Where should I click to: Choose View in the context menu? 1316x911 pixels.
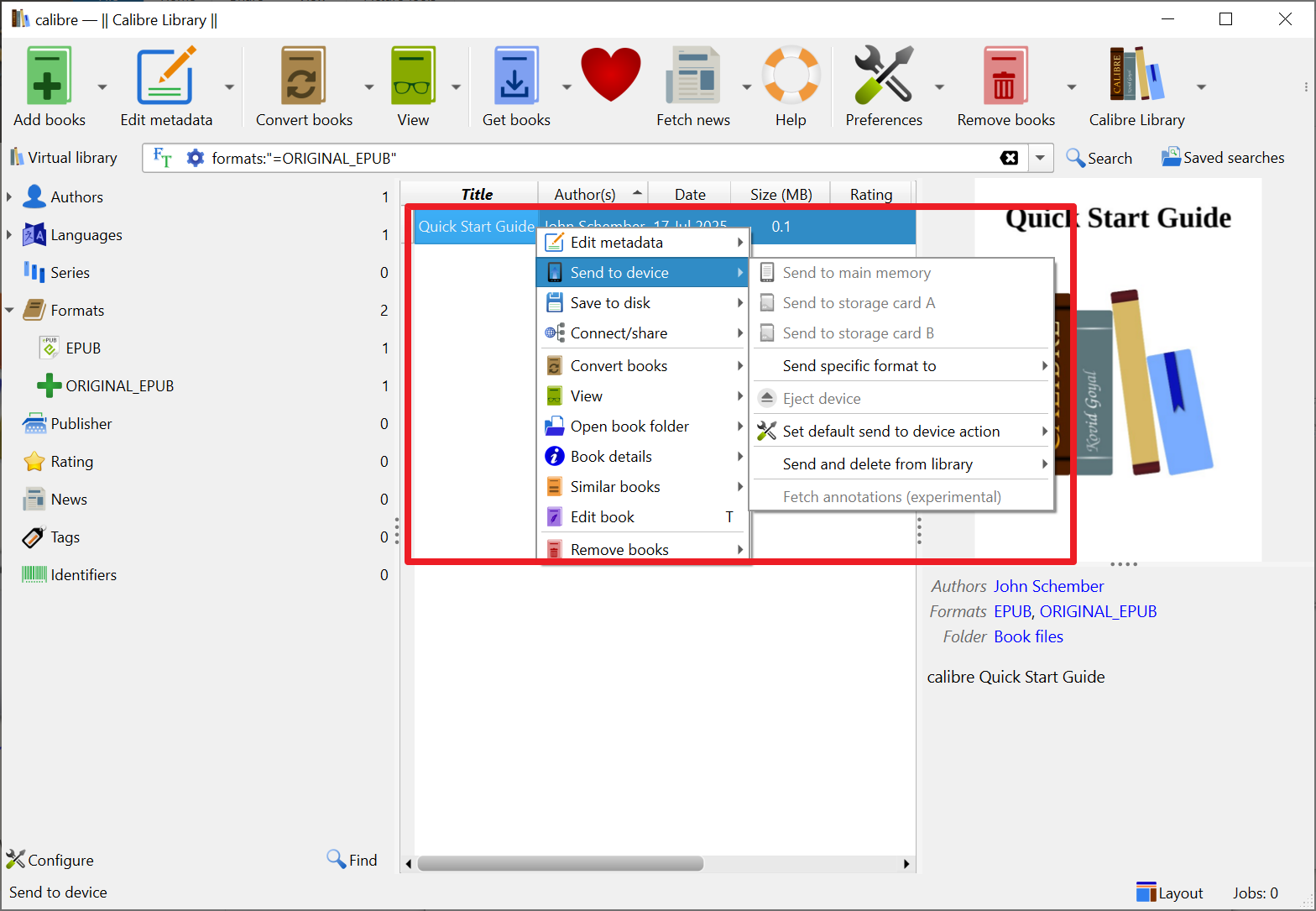643,396
